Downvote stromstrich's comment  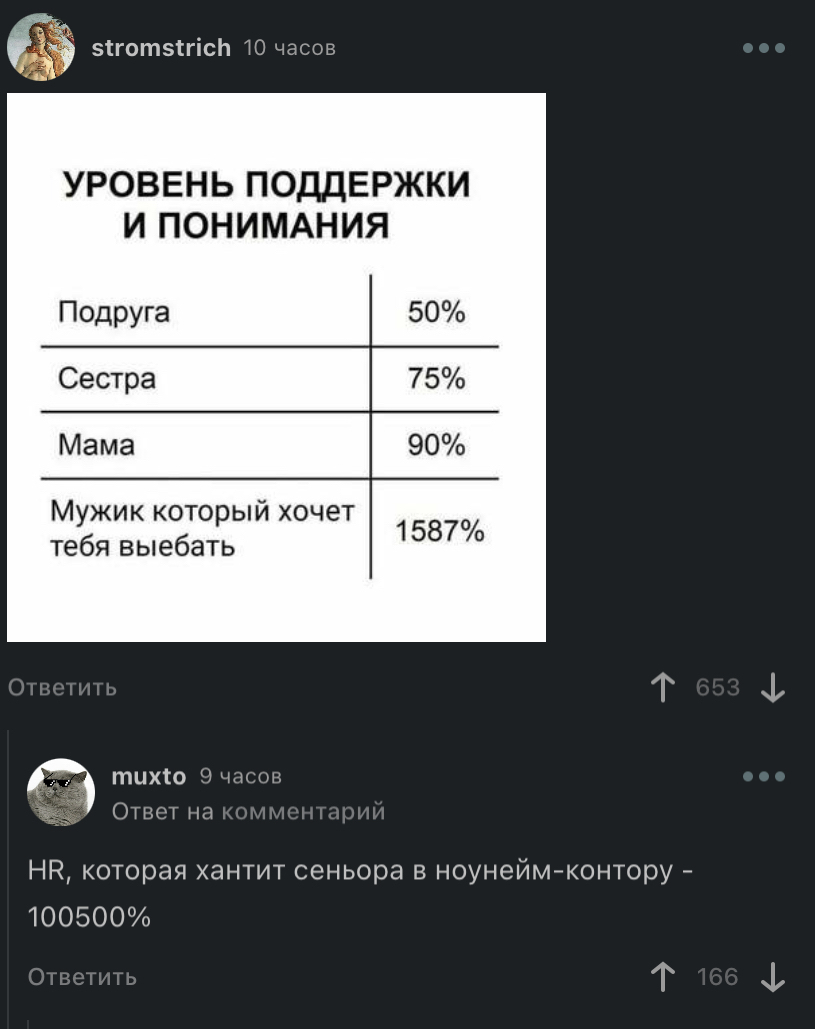coord(773,687)
